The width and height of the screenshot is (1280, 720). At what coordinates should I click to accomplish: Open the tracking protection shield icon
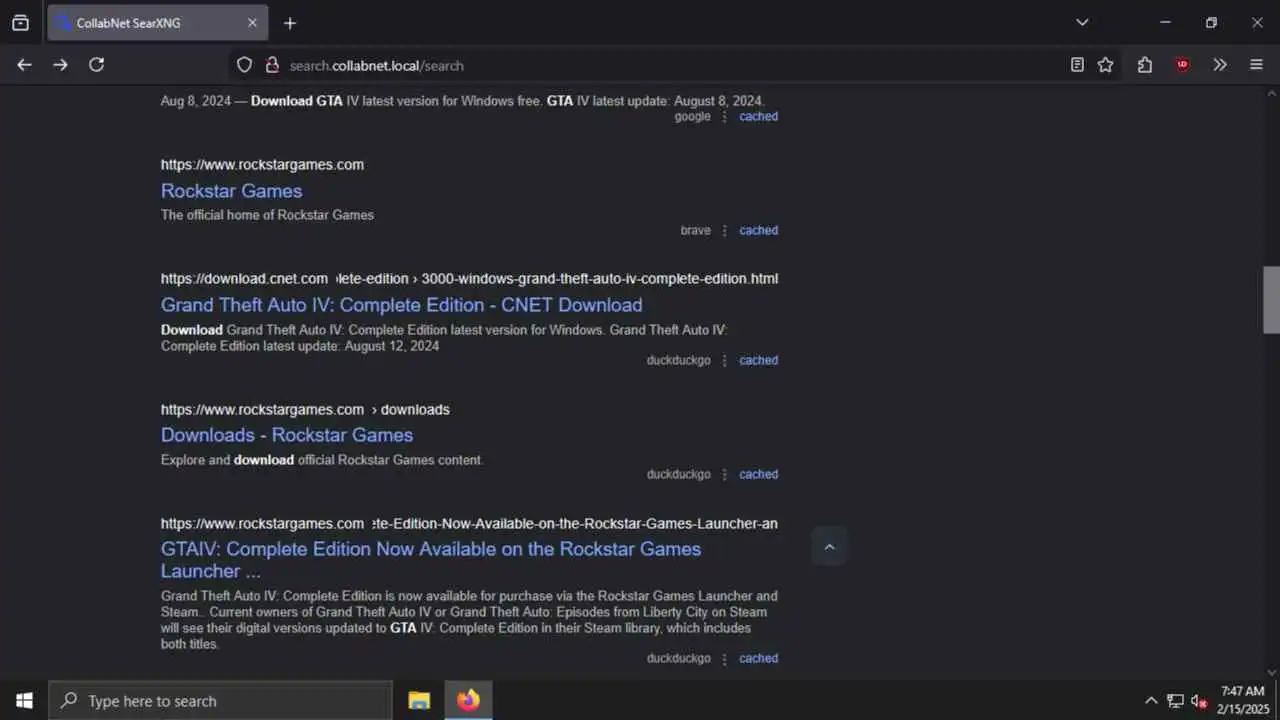[x=244, y=65]
